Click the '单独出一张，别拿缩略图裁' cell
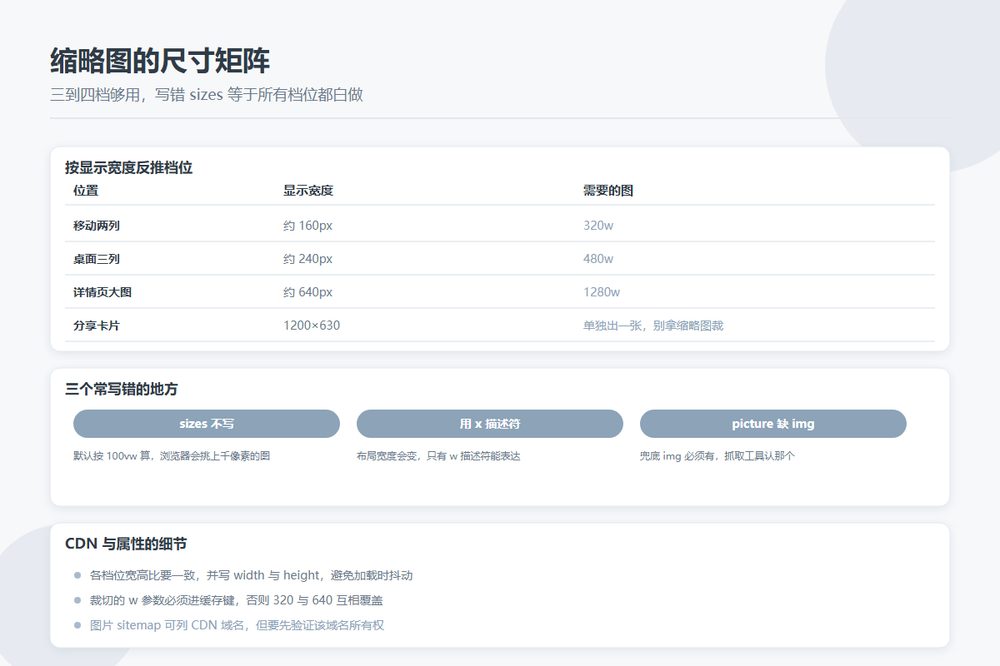The image size is (1000, 666). (654, 325)
